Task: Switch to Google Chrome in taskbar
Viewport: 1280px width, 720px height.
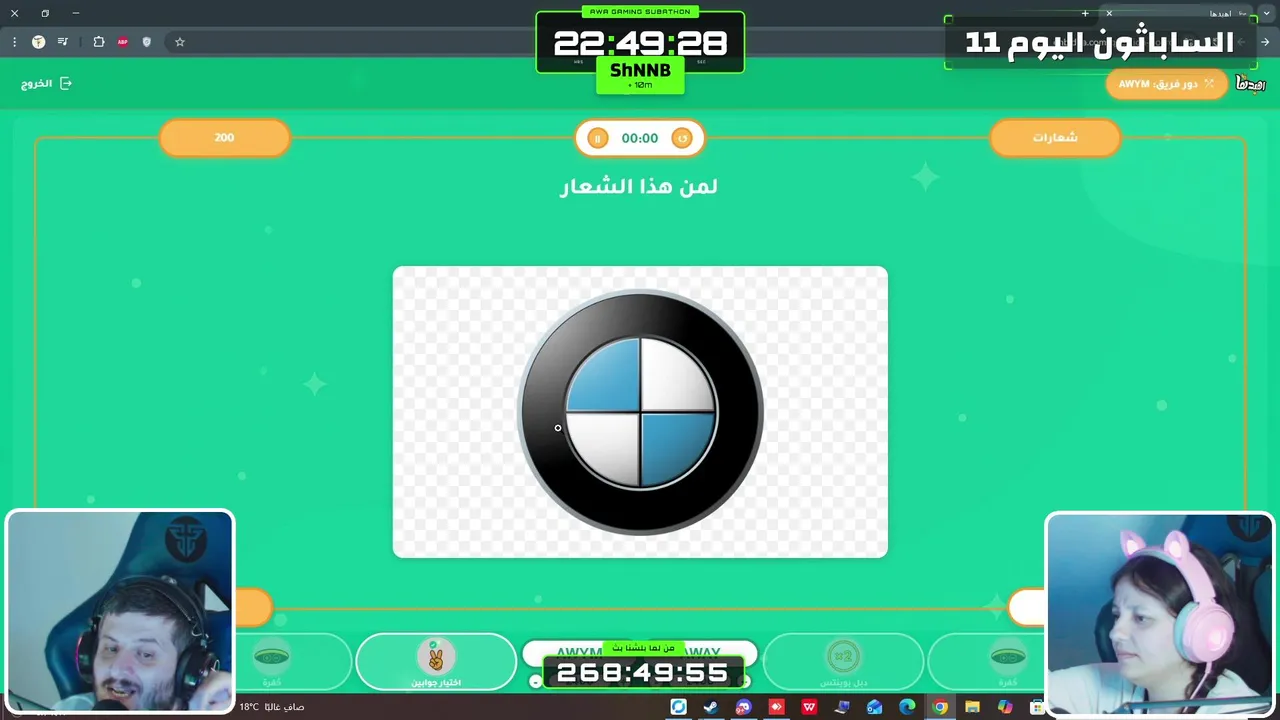Action: [x=940, y=707]
